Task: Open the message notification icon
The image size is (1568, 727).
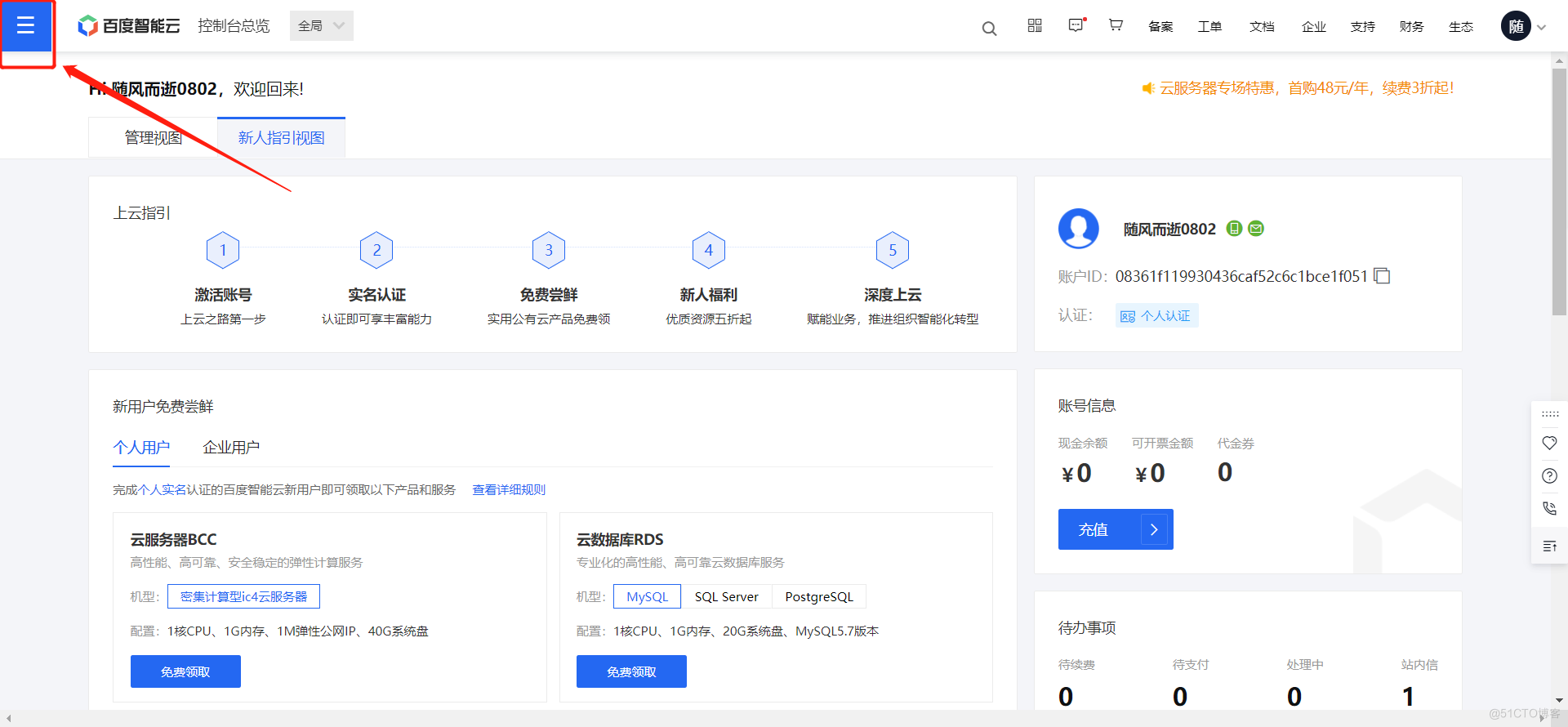Action: point(1076,25)
